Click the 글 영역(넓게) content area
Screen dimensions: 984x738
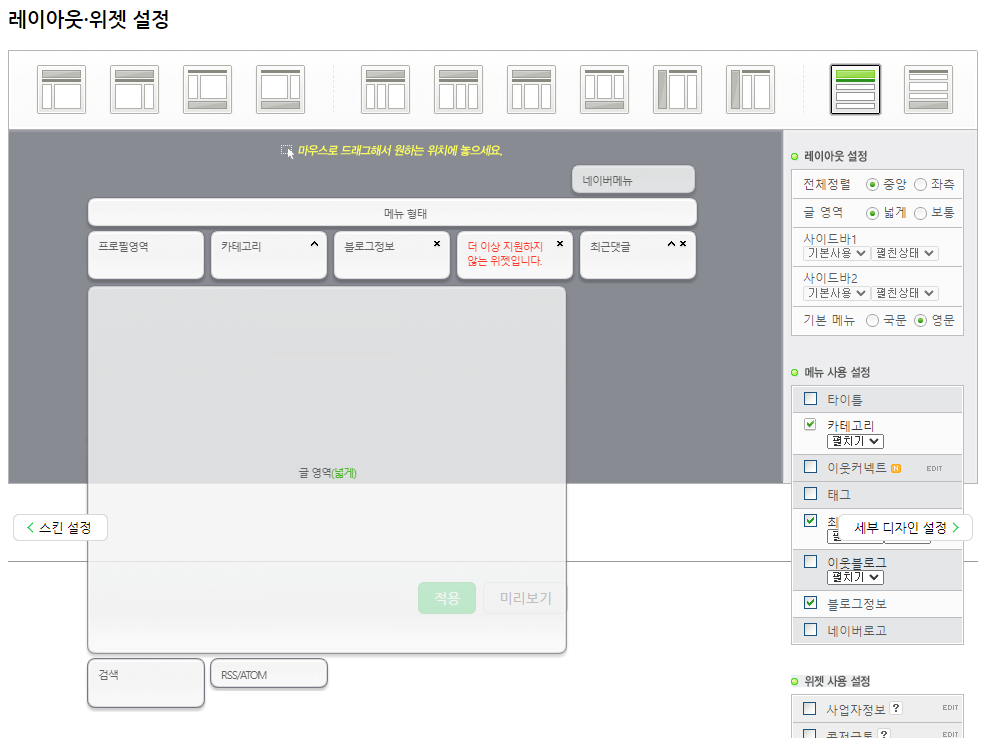(327, 470)
